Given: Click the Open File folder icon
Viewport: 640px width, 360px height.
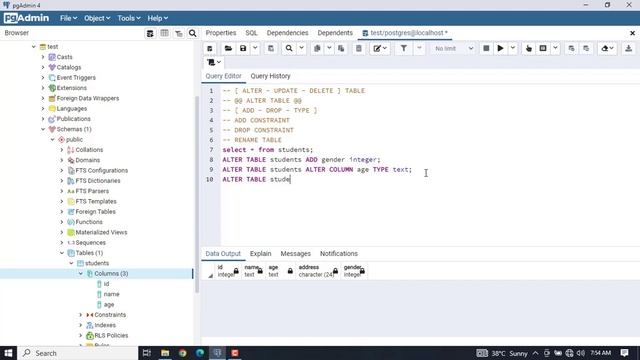Looking at the screenshot, I should coord(228,48).
